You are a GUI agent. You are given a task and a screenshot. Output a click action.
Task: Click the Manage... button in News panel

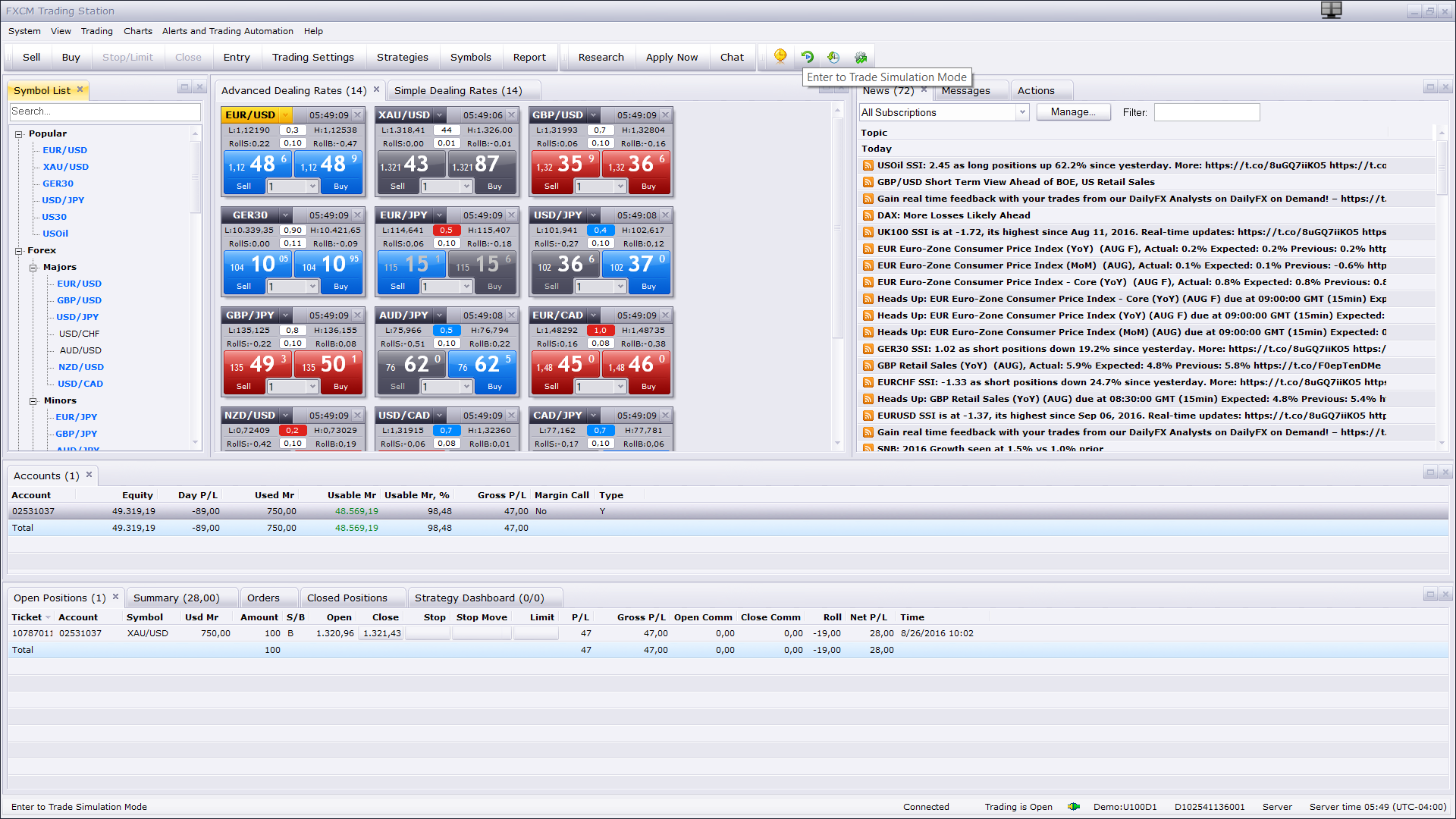1073,112
